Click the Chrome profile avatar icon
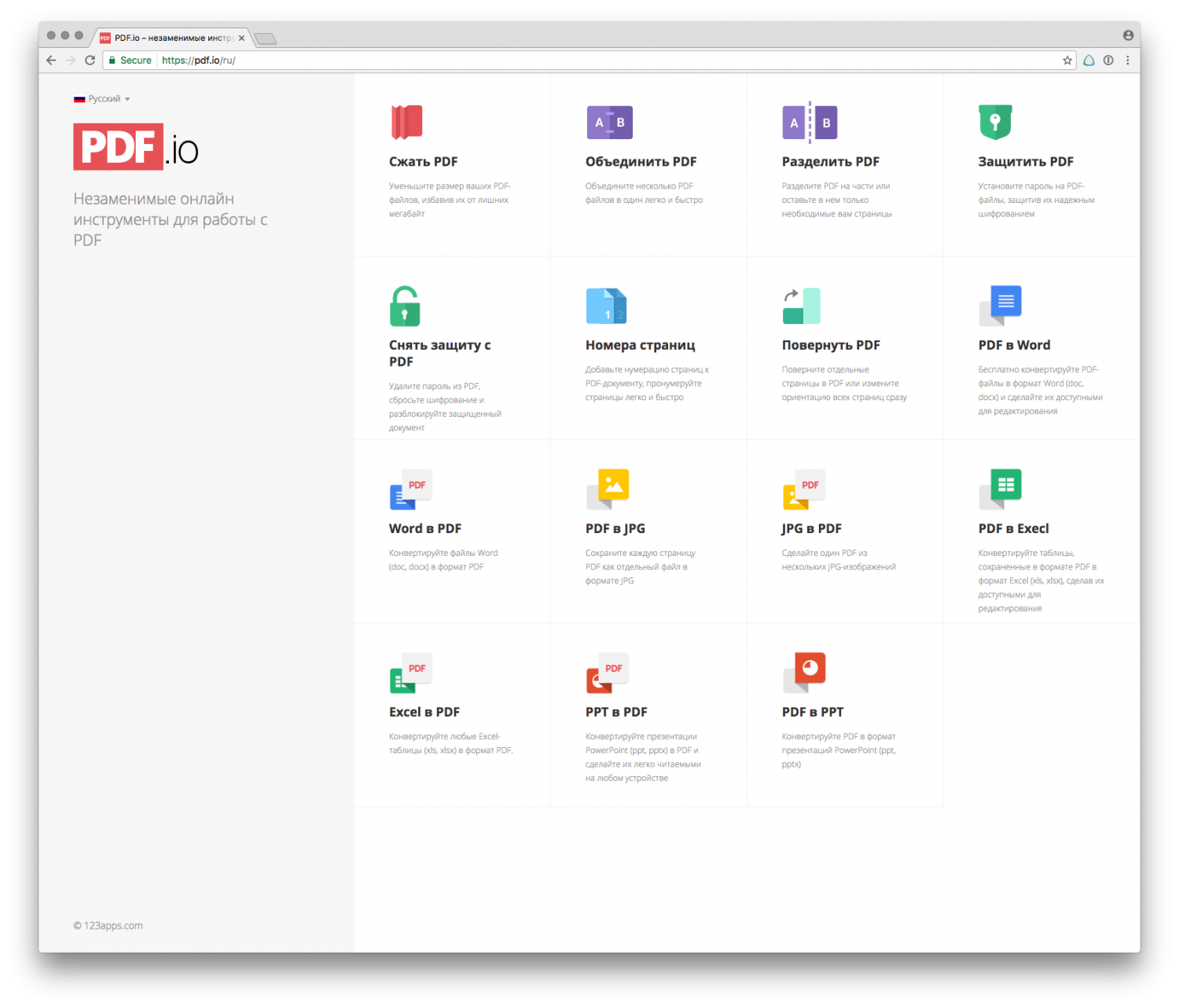The image size is (1179, 1008). [1128, 35]
